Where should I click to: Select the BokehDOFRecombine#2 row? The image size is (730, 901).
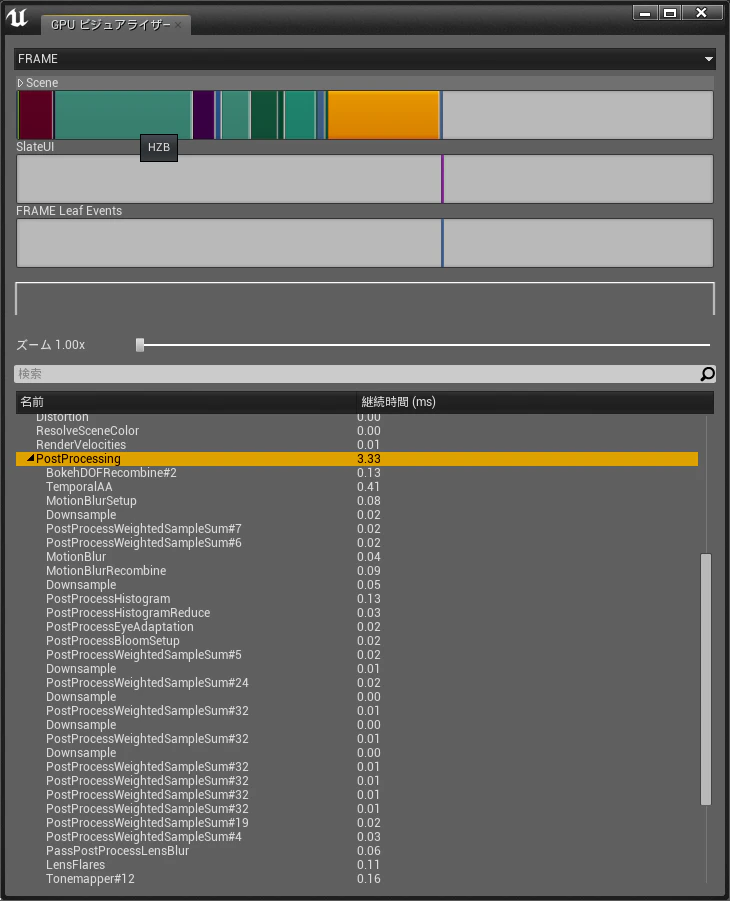coord(356,472)
